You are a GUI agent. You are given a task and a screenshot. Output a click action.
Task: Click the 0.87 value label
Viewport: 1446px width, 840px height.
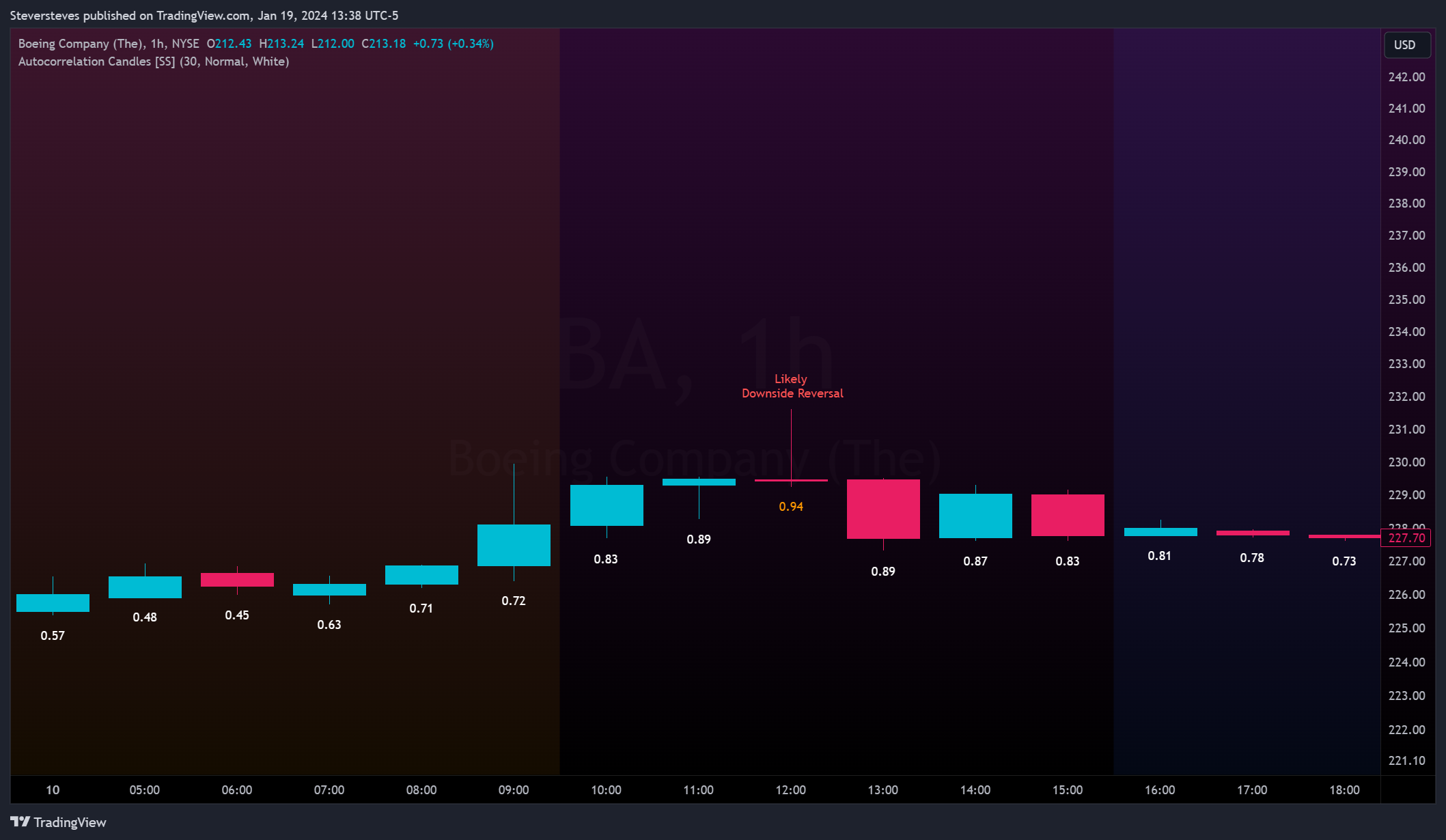pos(975,561)
